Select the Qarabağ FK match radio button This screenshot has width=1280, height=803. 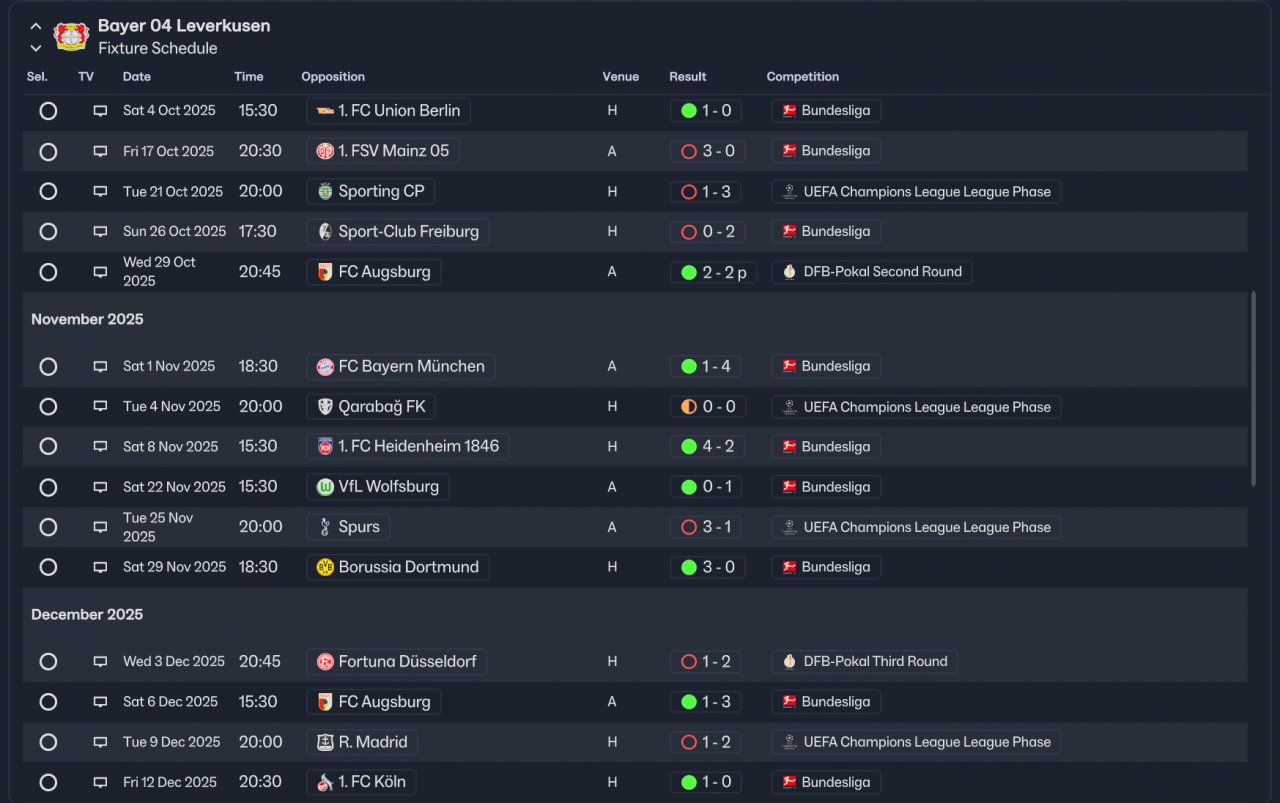click(x=48, y=407)
